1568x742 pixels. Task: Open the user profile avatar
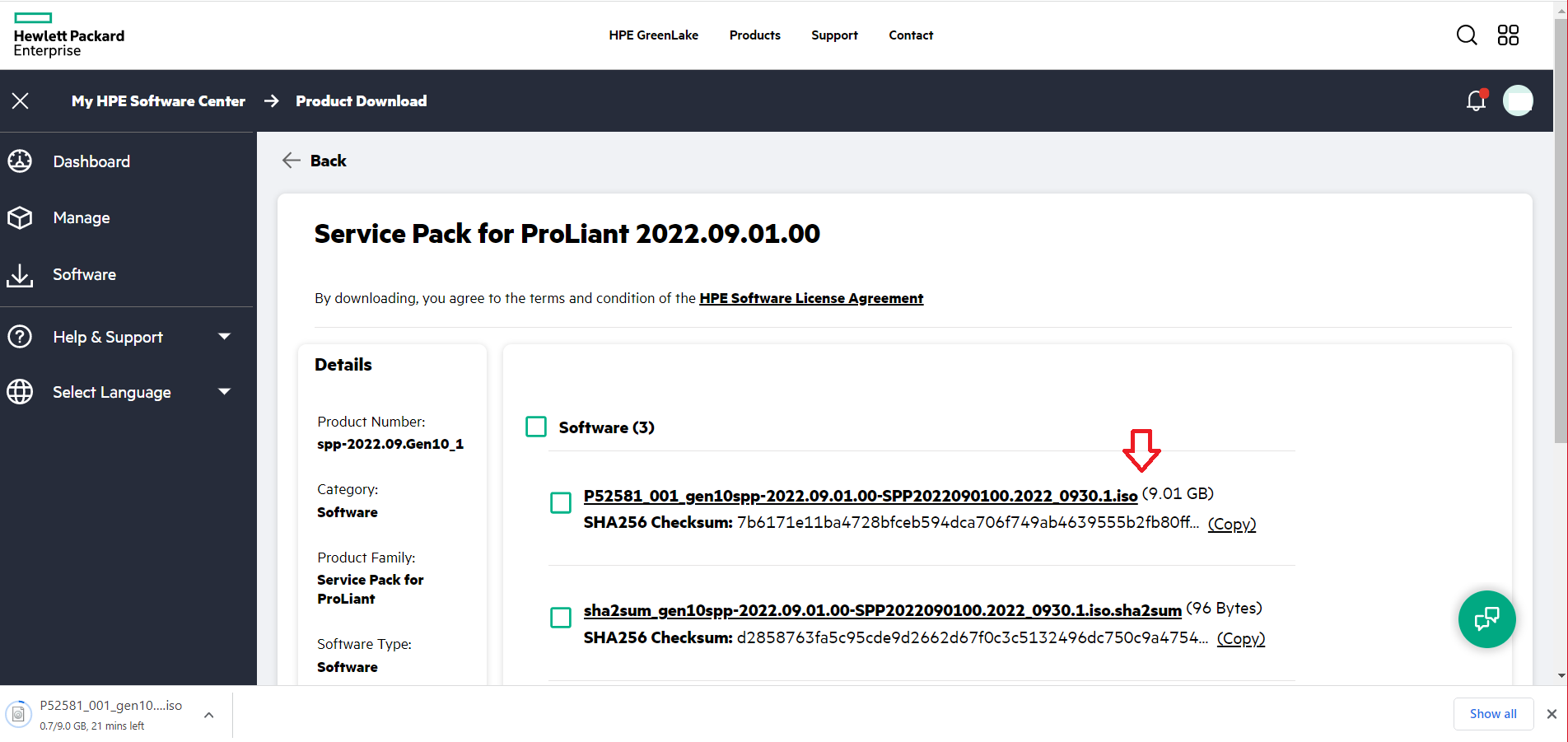pyautogui.click(x=1518, y=100)
